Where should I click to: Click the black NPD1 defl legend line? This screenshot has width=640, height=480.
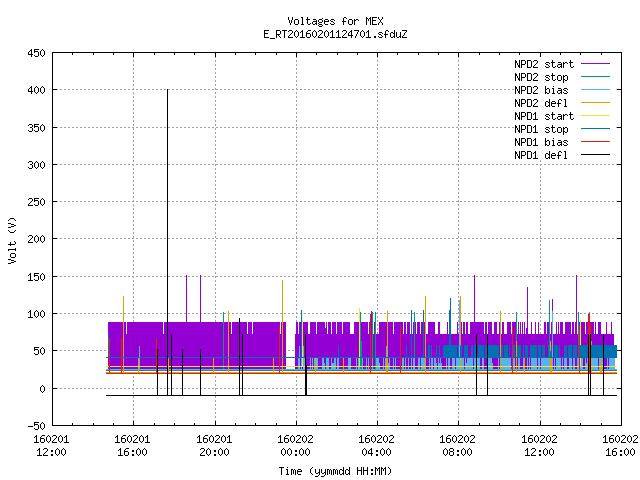coord(595,155)
